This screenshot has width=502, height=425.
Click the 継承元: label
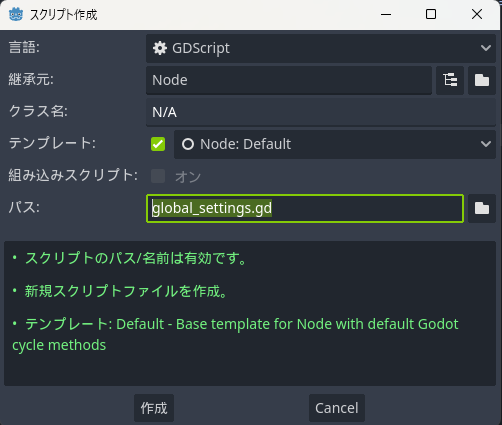point(31,79)
